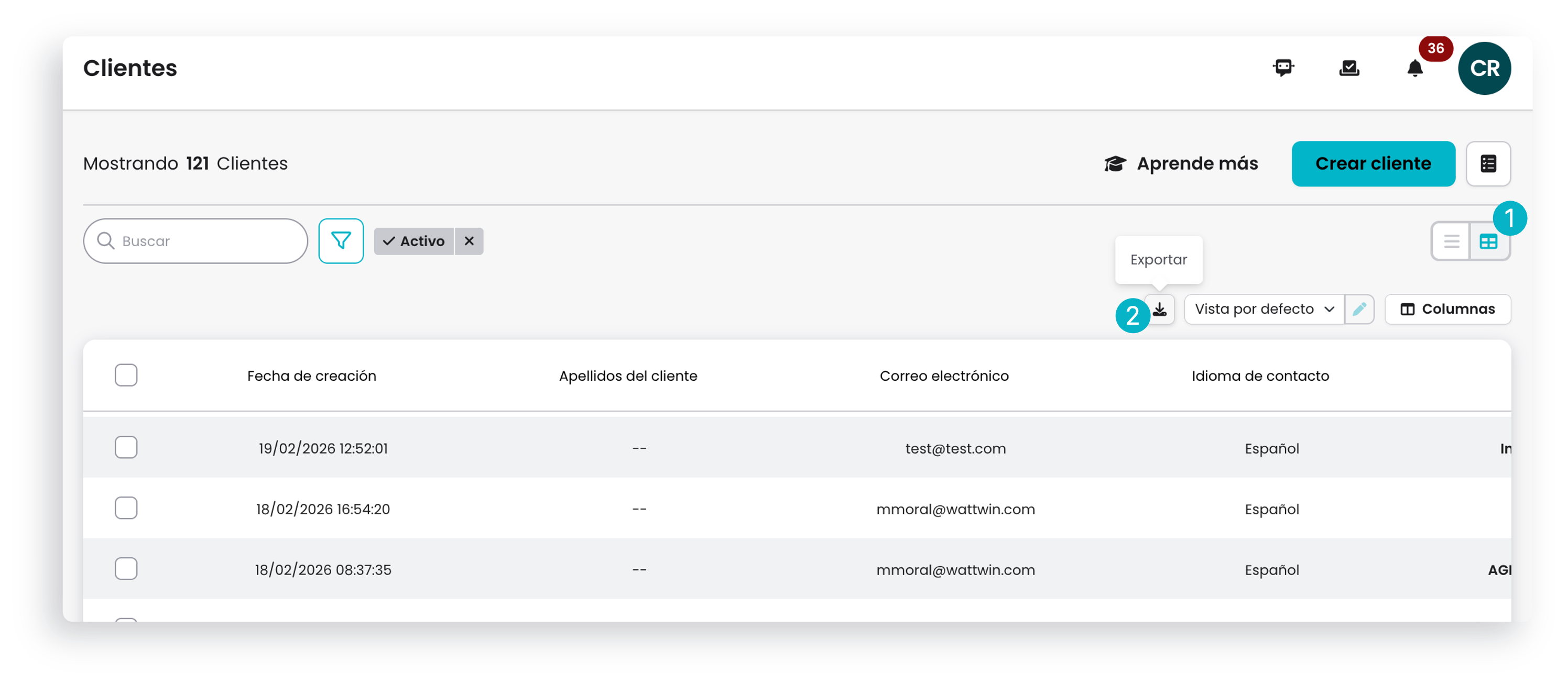Click the CR user avatar
The image size is (1568, 684).
coord(1484,68)
